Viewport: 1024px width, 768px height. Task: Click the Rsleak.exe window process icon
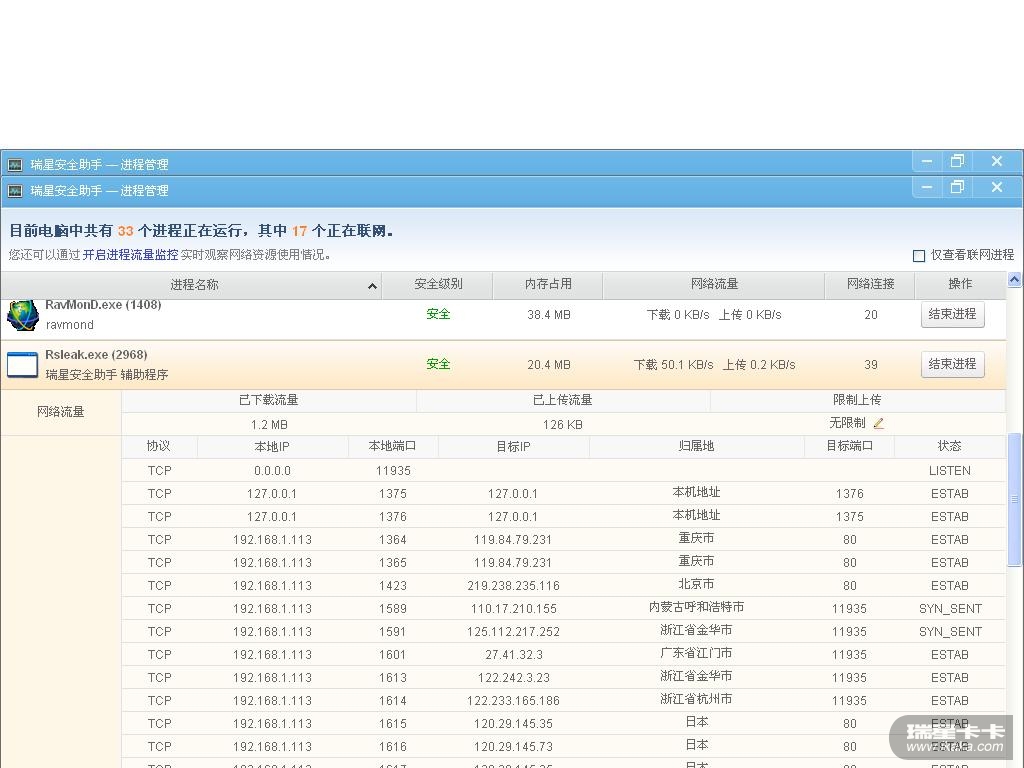pos(23,364)
